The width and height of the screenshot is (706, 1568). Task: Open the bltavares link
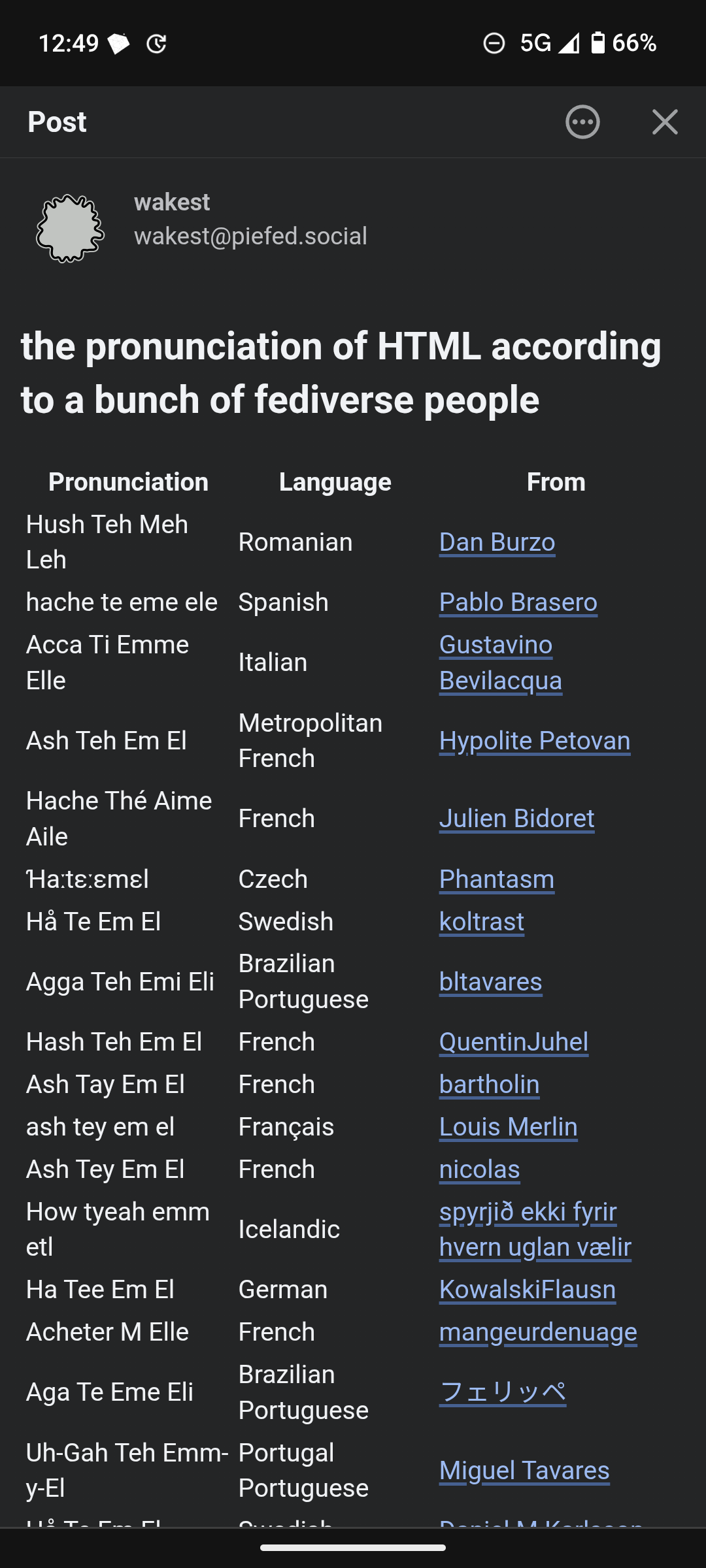tap(491, 982)
